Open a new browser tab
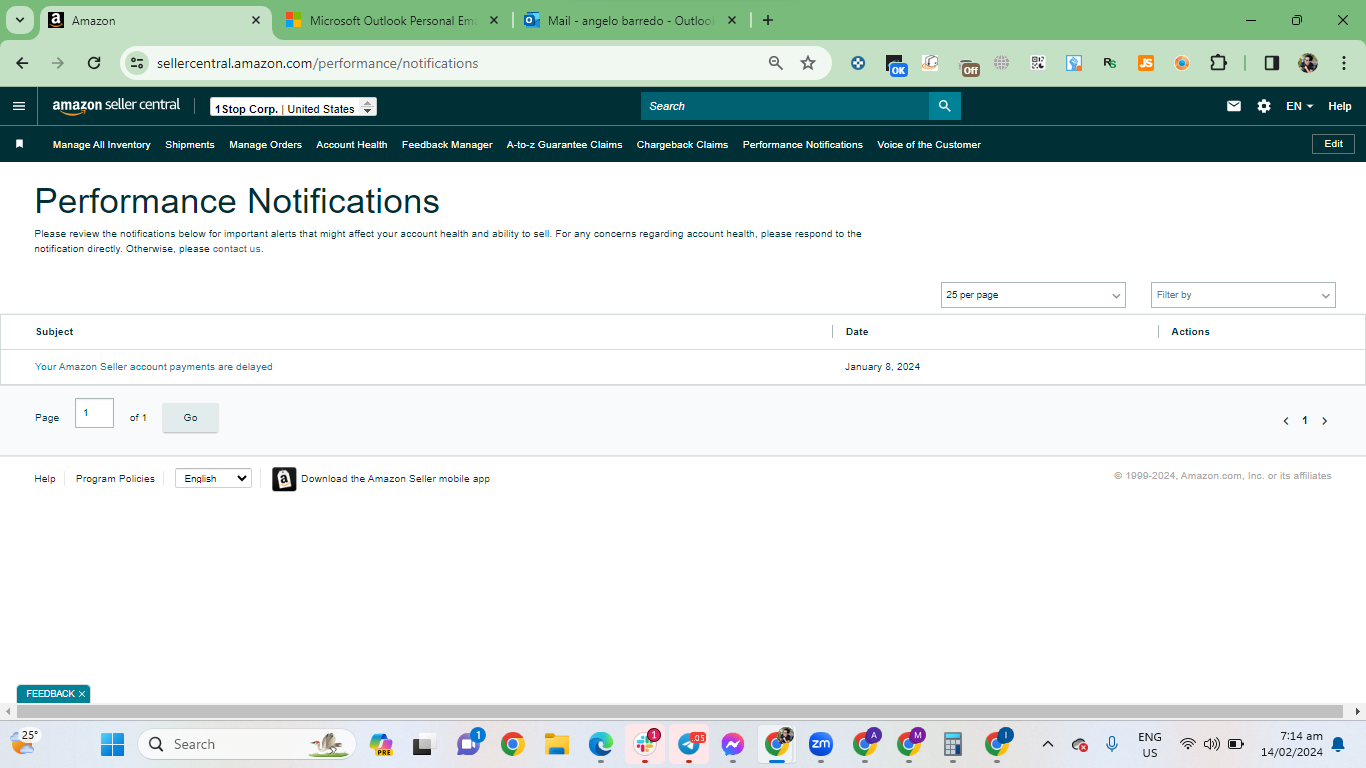The image size is (1366, 768). pyautogui.click(x=768, y=20)
